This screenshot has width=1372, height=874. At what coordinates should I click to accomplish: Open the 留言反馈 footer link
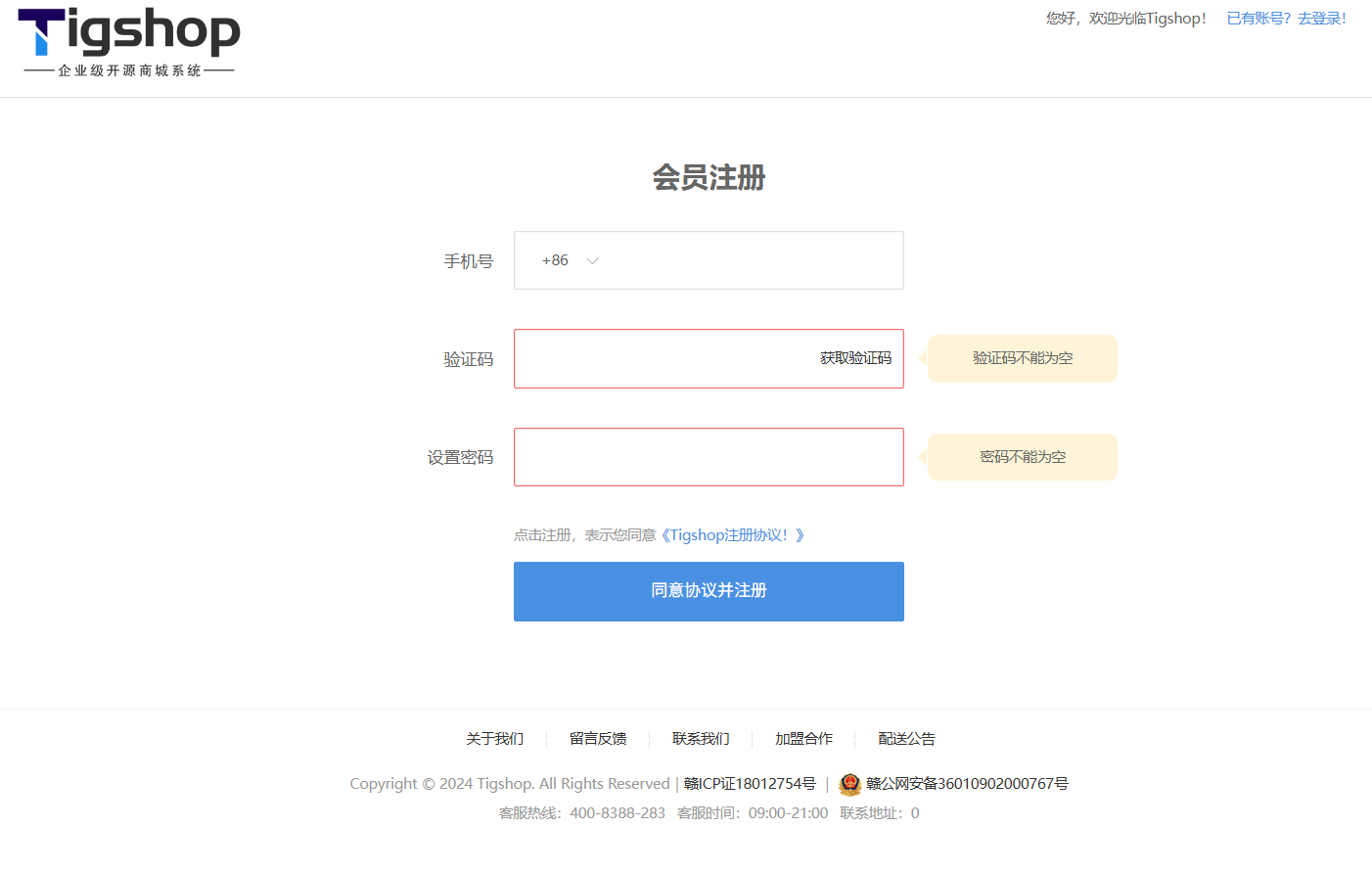point(598,739)
